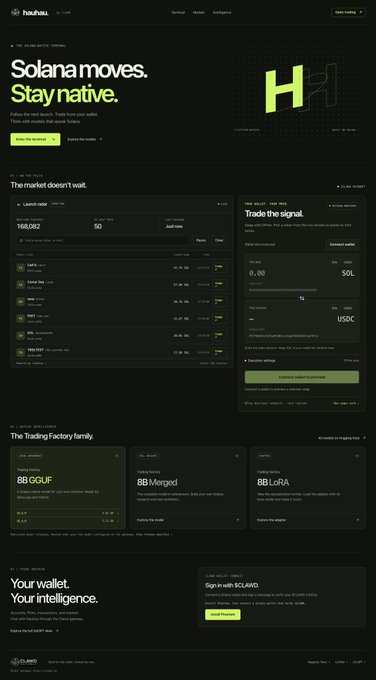This screenshot has width=376, height=680.
Task: Open the first GGUF quantization download row
Action: pyautogui.click(x=68, y=513)
